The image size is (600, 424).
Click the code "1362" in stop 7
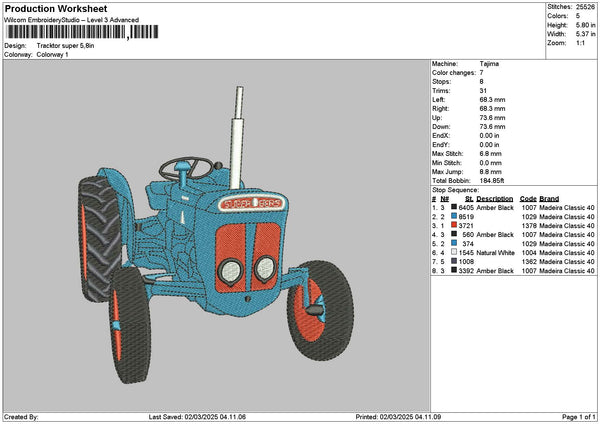[529, 262]
